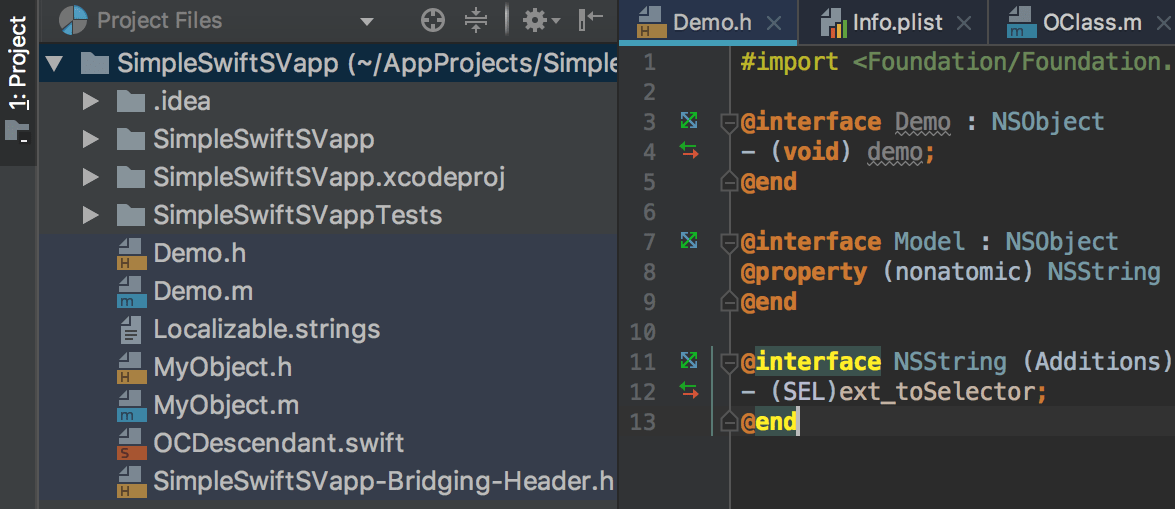
Task: Click the Model class name in code
Action: tap(929, 242)
